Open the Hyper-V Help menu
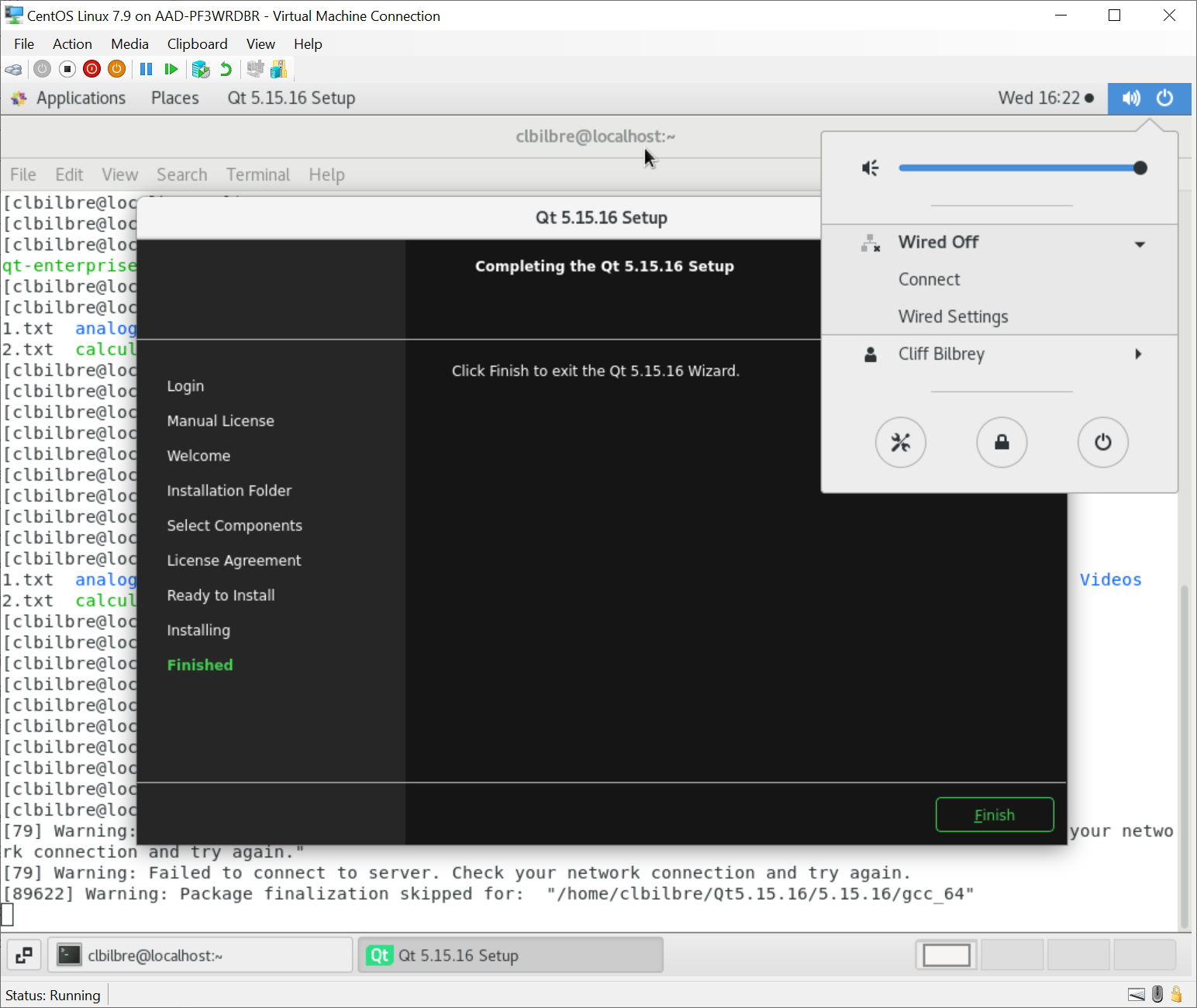This screenshot has width=1197, height=1008. (x=308, y=44)
